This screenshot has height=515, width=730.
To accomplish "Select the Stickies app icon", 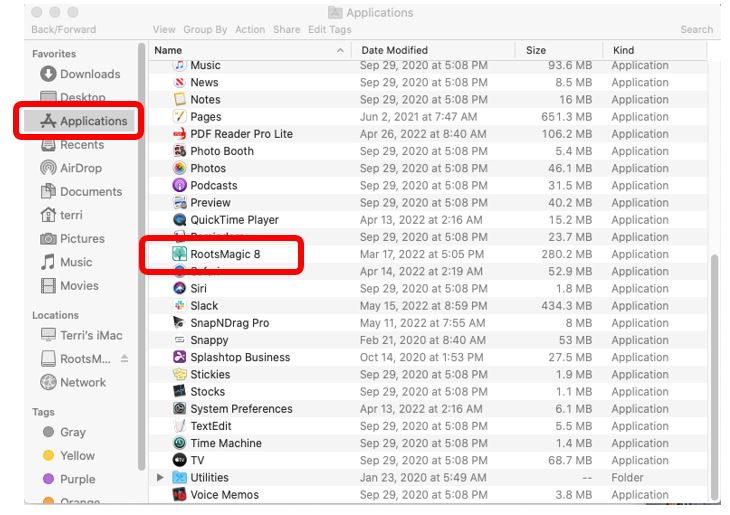I will (x=180, y=374).
